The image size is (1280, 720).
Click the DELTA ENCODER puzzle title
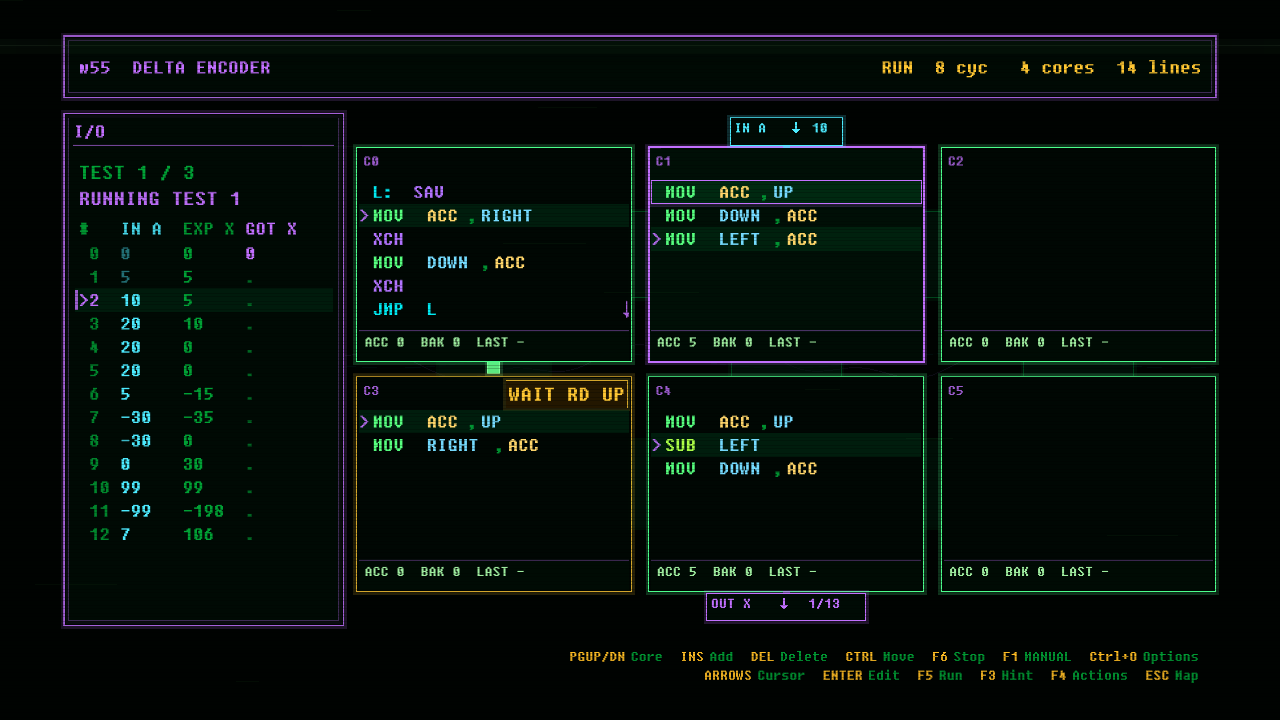coord(201,68)
